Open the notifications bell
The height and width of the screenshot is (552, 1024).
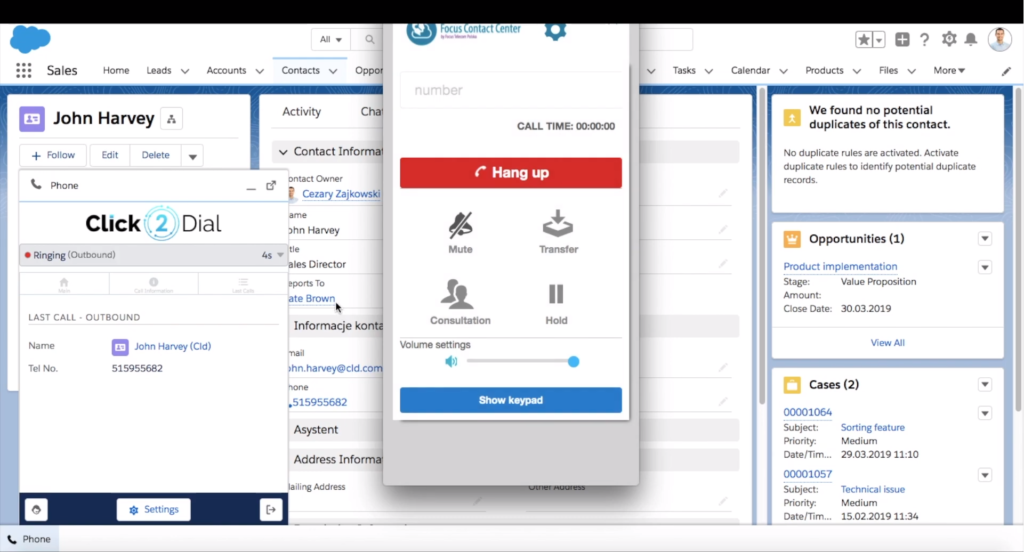(971, 39)
